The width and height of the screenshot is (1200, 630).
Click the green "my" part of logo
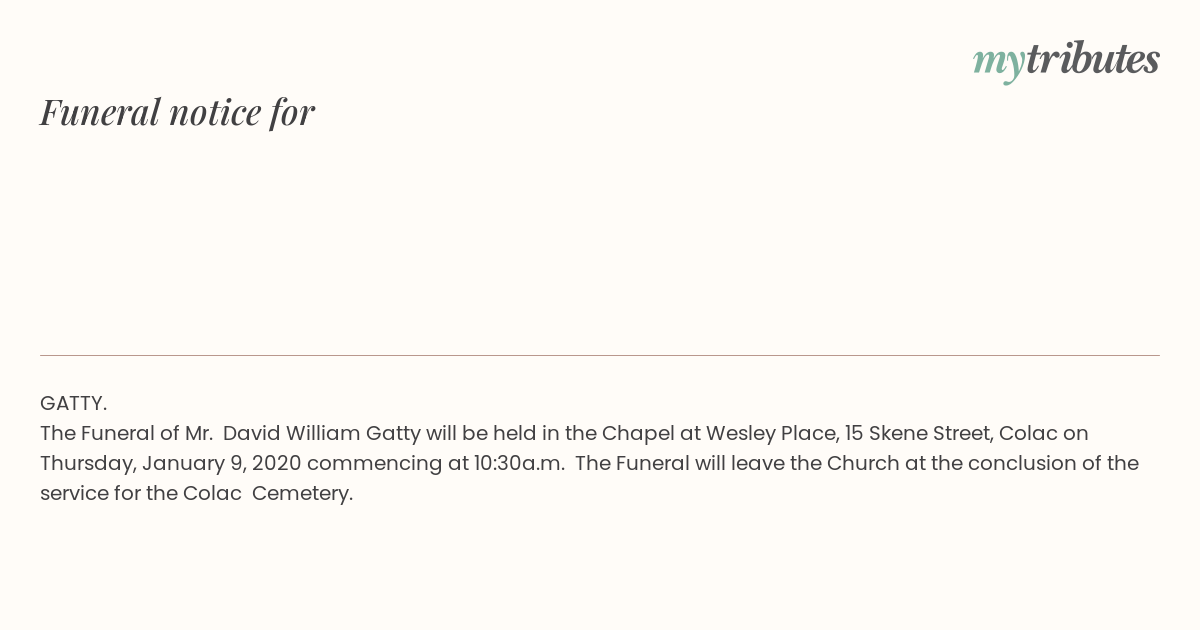coord(999,64)
